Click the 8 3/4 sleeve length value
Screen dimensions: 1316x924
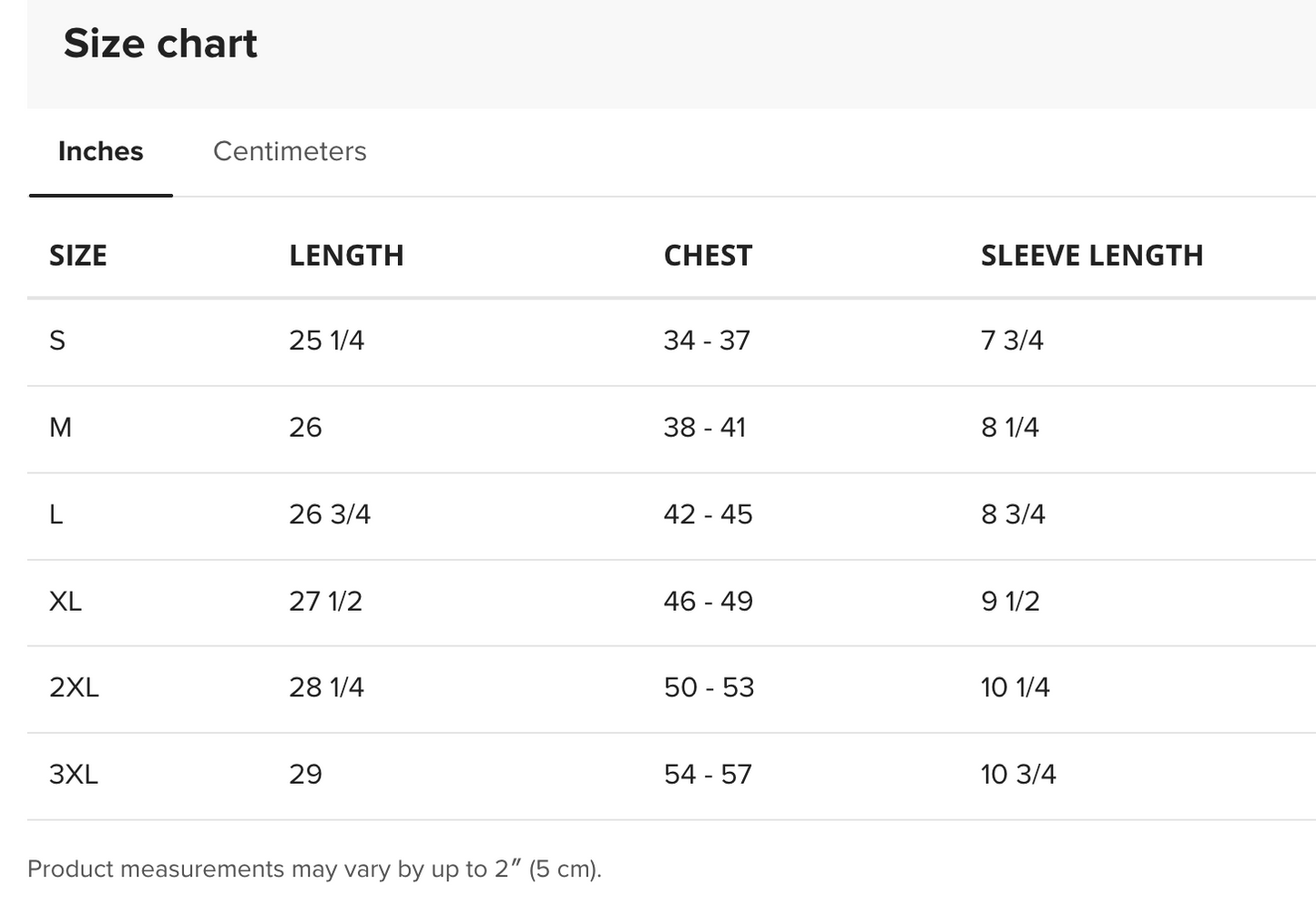(x=1013, y=514)
